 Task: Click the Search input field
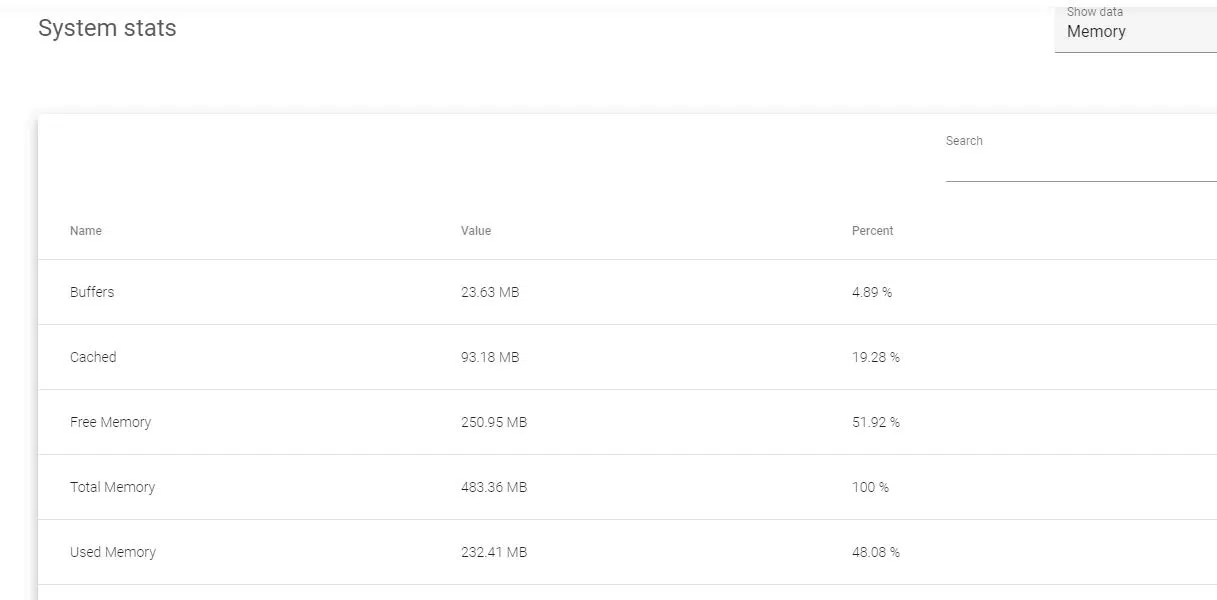1080,165
